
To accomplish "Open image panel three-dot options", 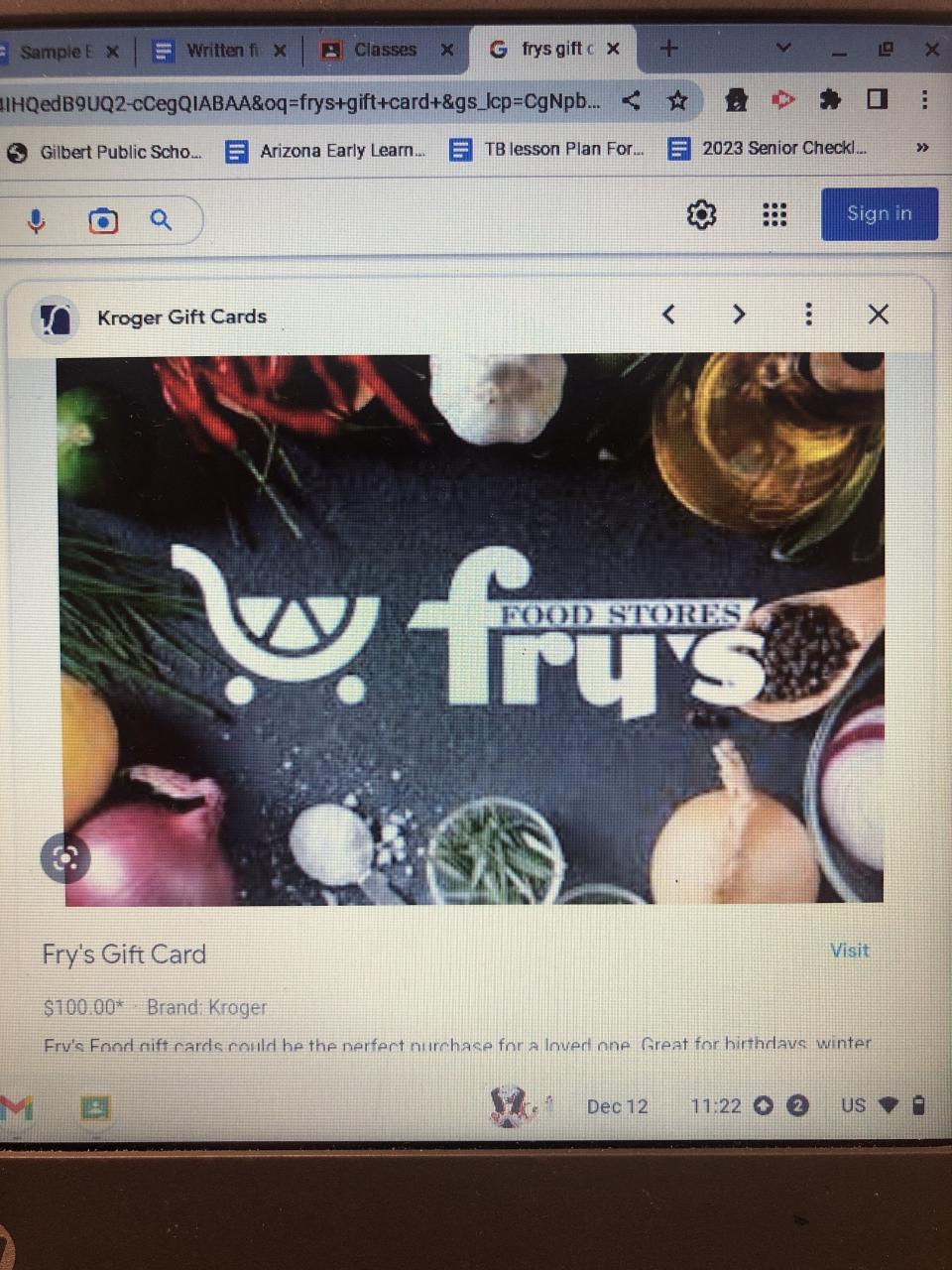I will [x=808, y=315].
